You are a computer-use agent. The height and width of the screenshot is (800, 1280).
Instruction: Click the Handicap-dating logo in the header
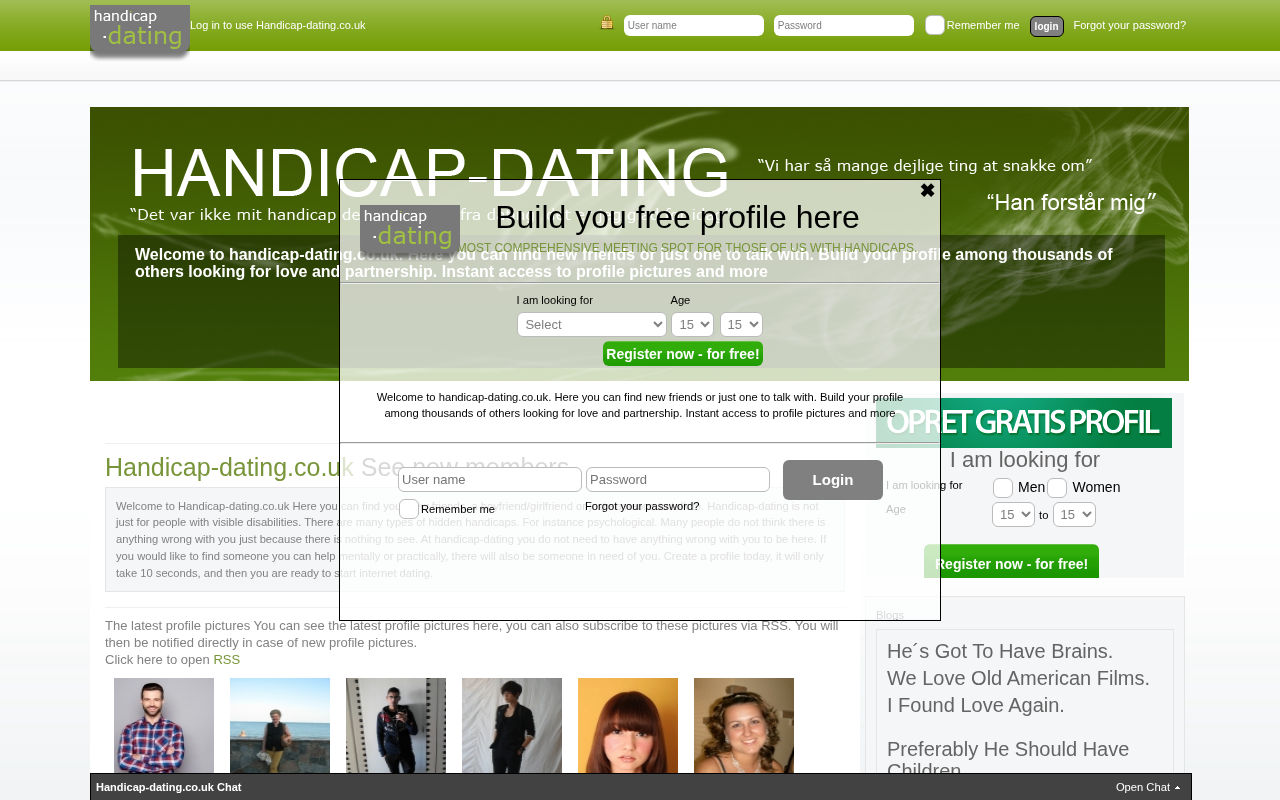coord(140,31)
